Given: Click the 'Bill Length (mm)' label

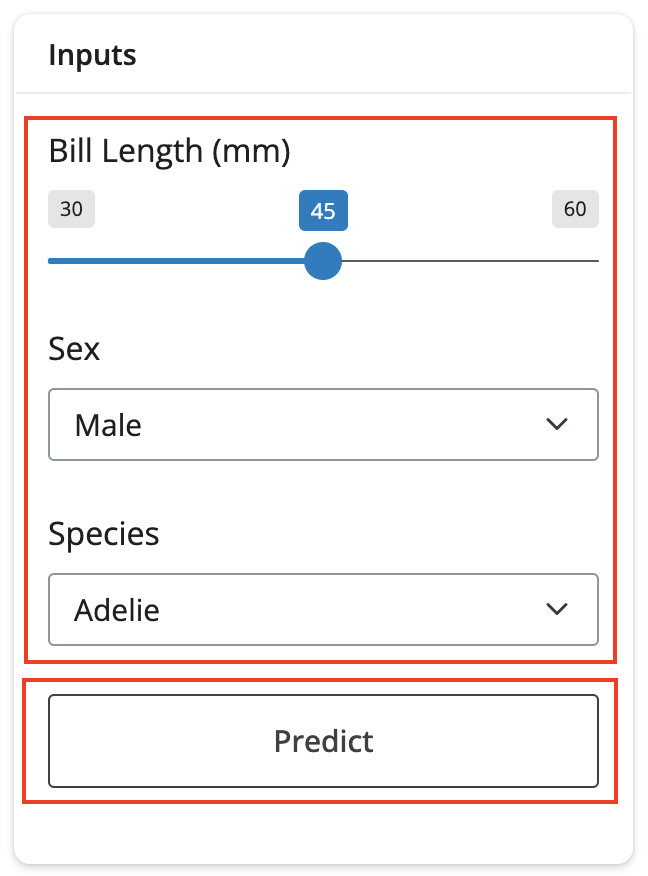Looking at the screenshot, I should [x=169, y=152].
